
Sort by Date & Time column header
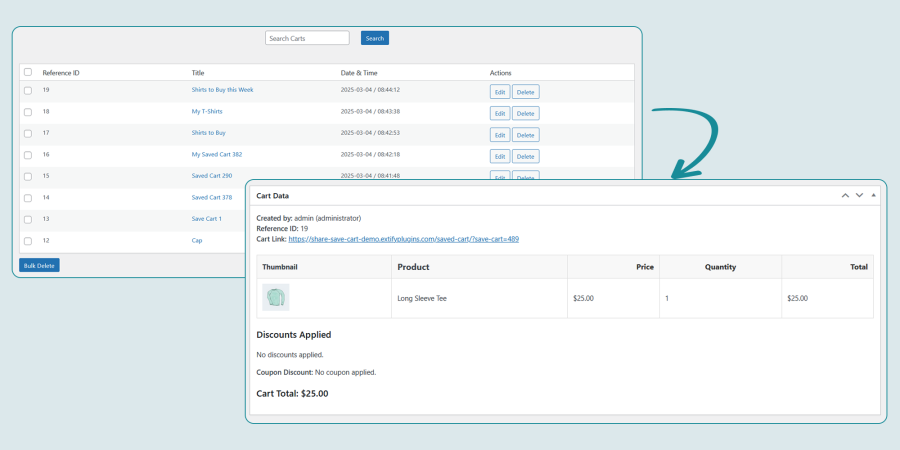[359, 73]
